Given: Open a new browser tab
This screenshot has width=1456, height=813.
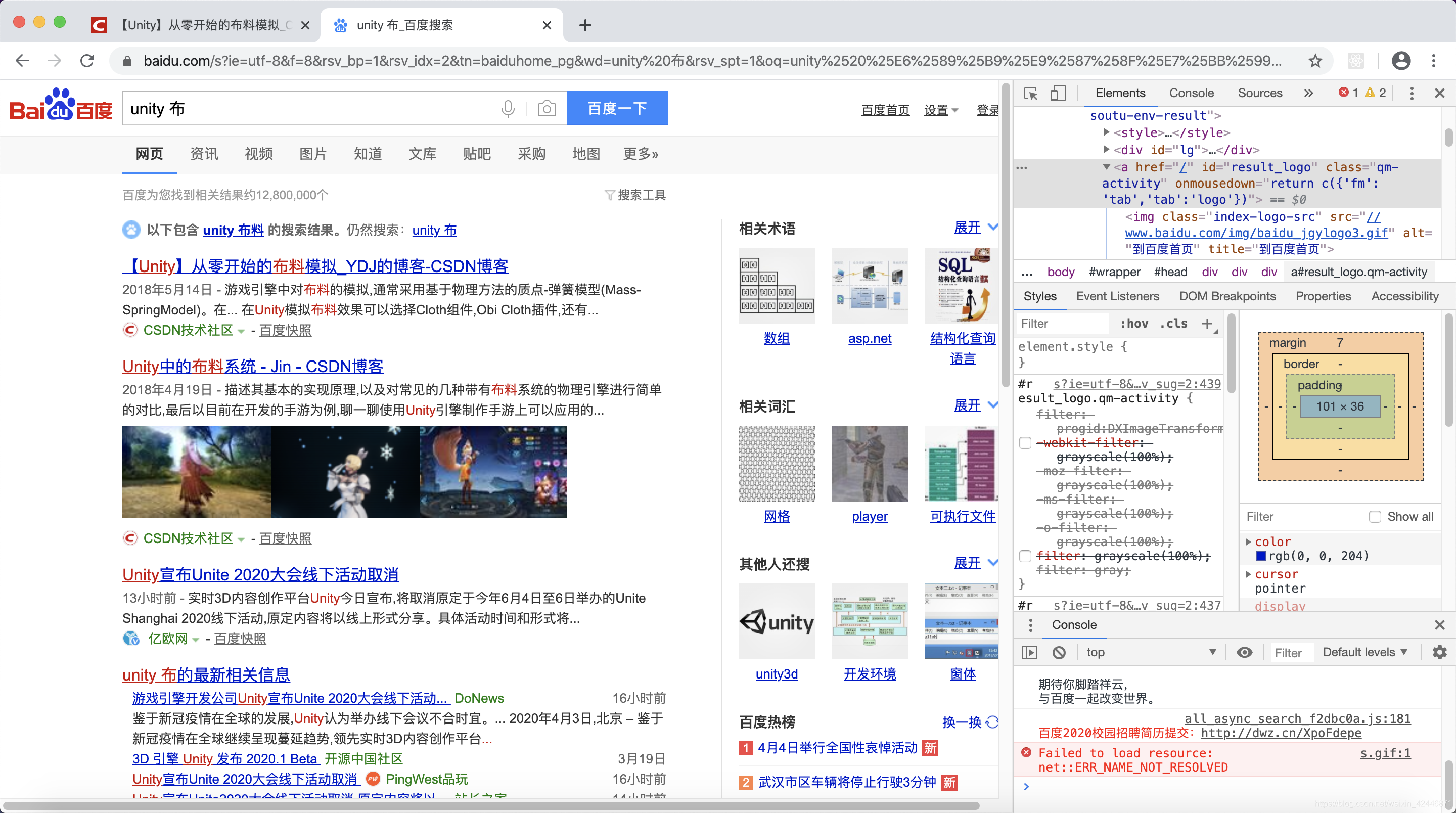Looking at the screenshot, I should tap(585, 25).
